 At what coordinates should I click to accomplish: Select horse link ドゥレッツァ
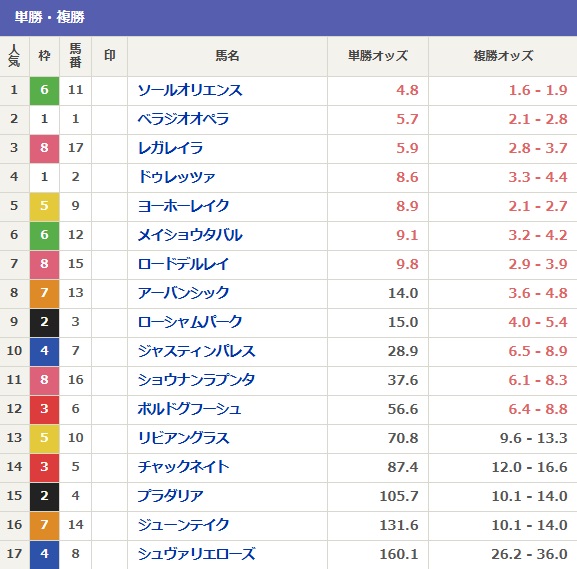tap(176, 177)
